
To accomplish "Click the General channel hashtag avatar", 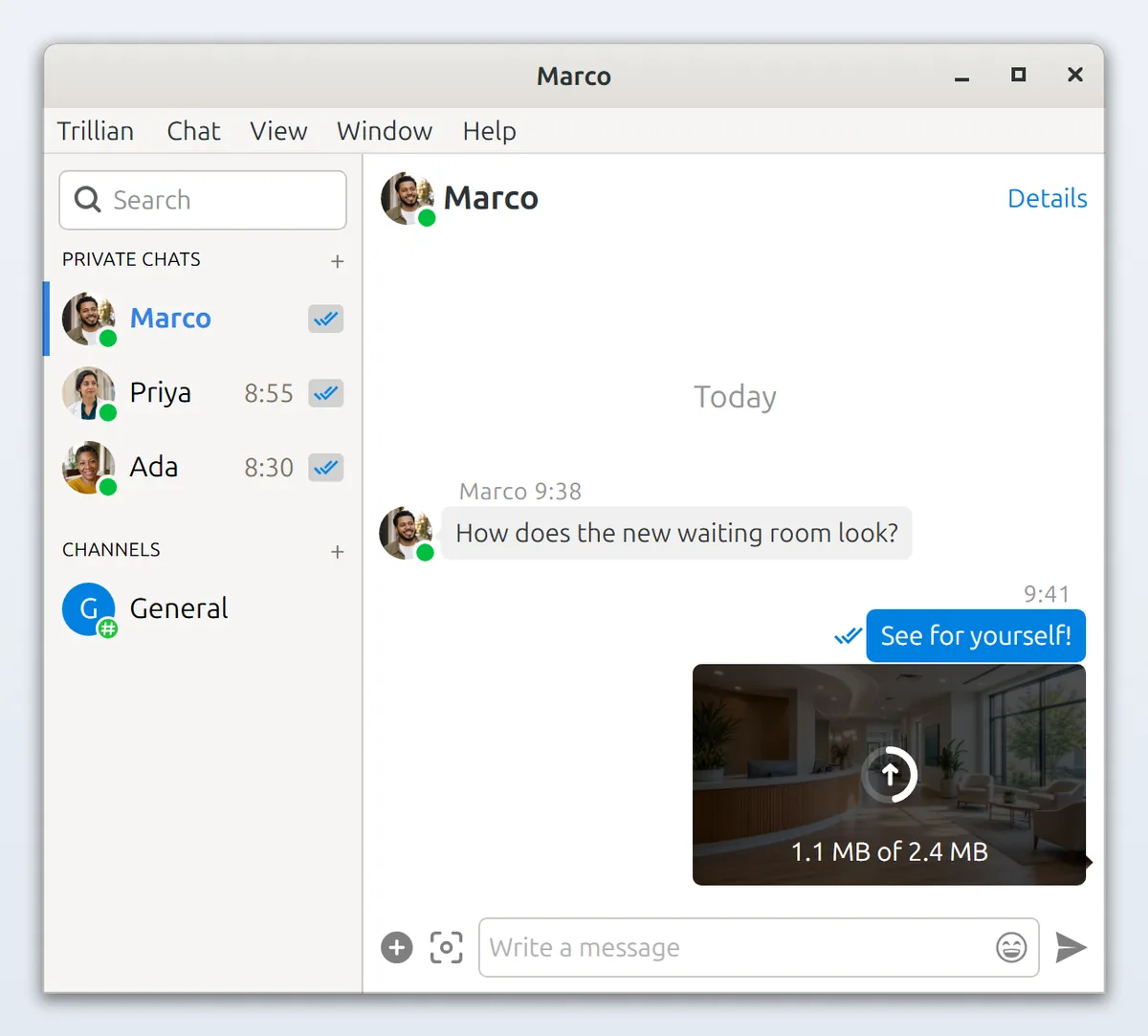I will click(90, 609).
